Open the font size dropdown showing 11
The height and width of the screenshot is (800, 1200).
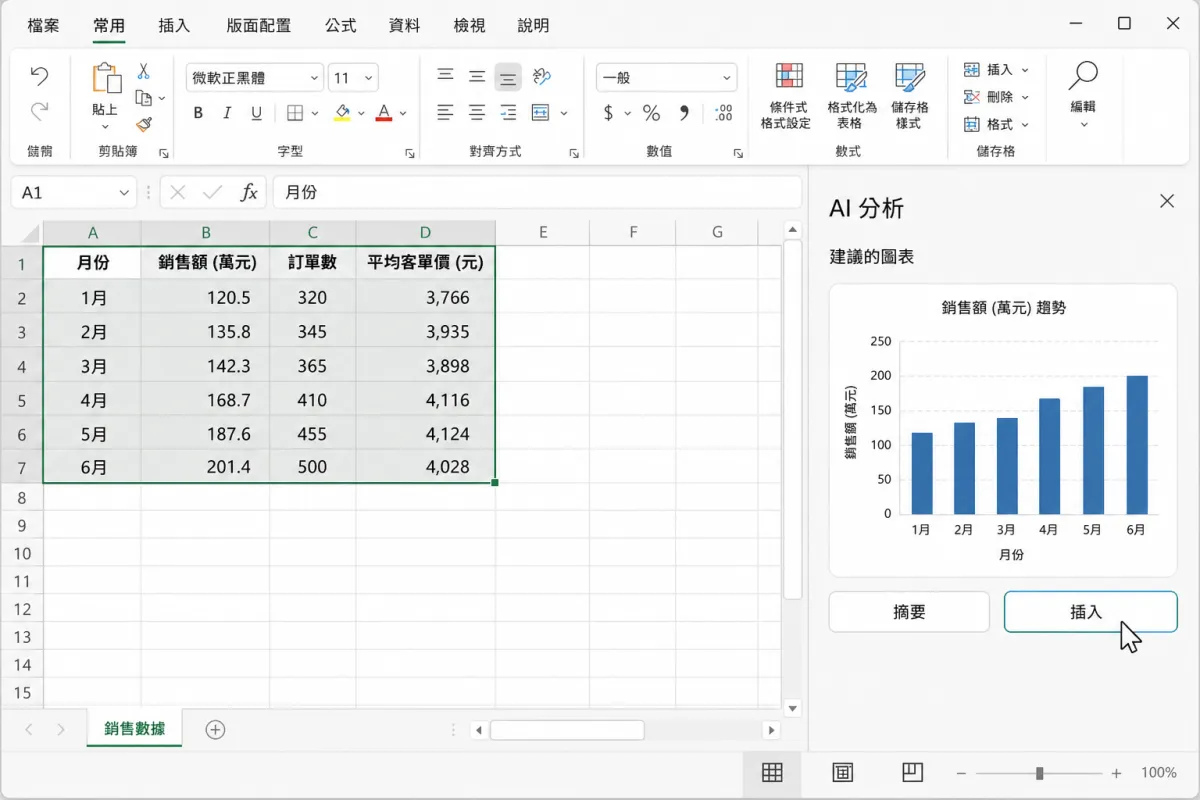click(353, 77)
